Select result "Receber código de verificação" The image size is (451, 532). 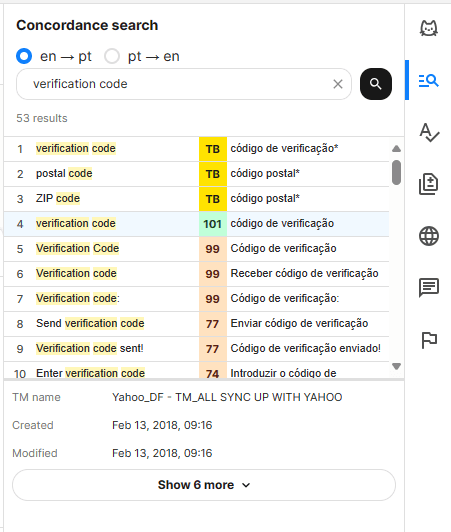pos(304,273)
